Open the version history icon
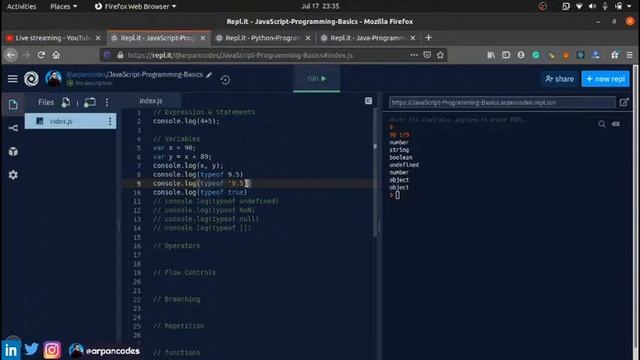Screen dimensions: 640x360 [225, 80]
